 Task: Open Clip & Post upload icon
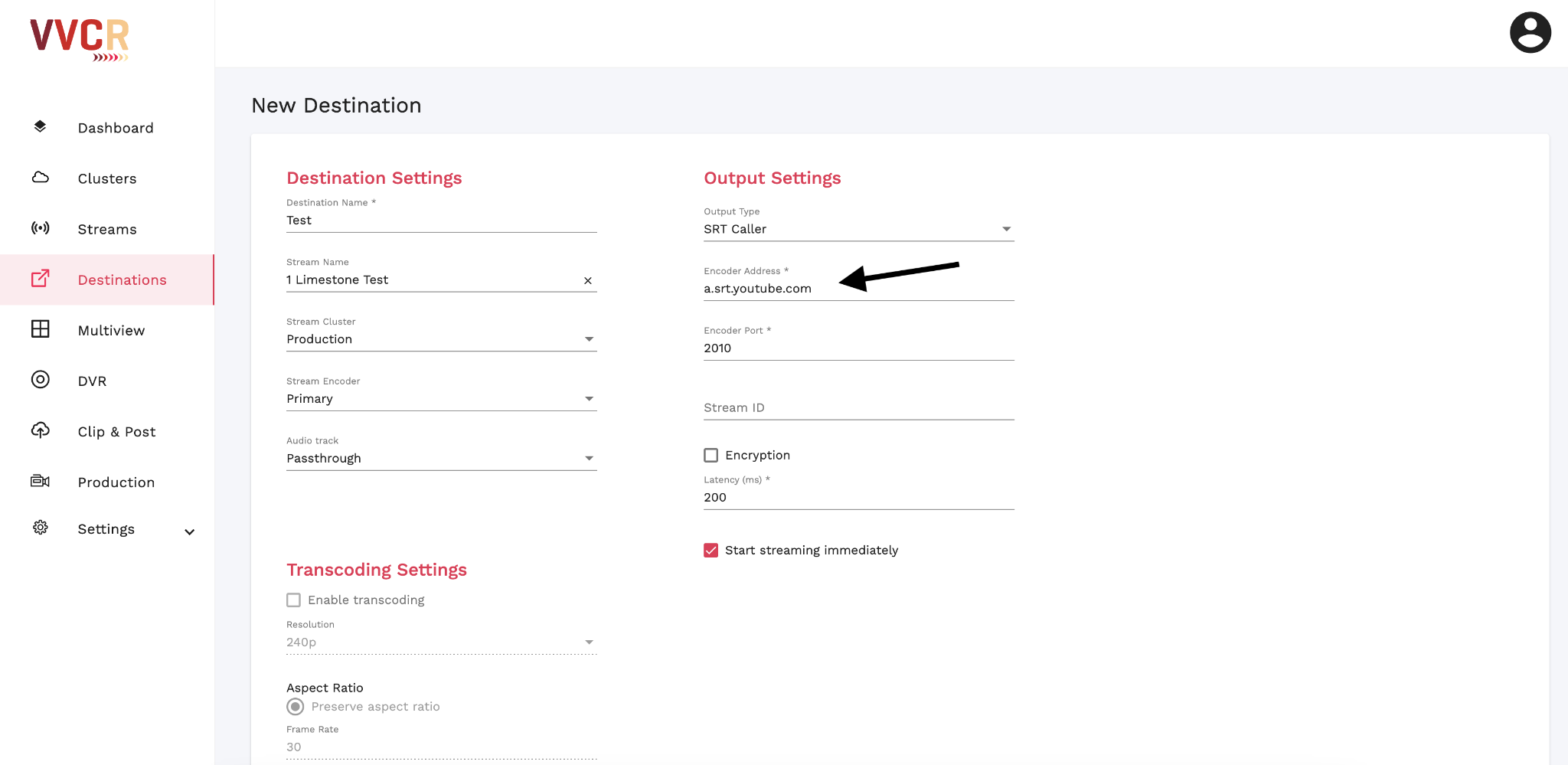point(40,430)
